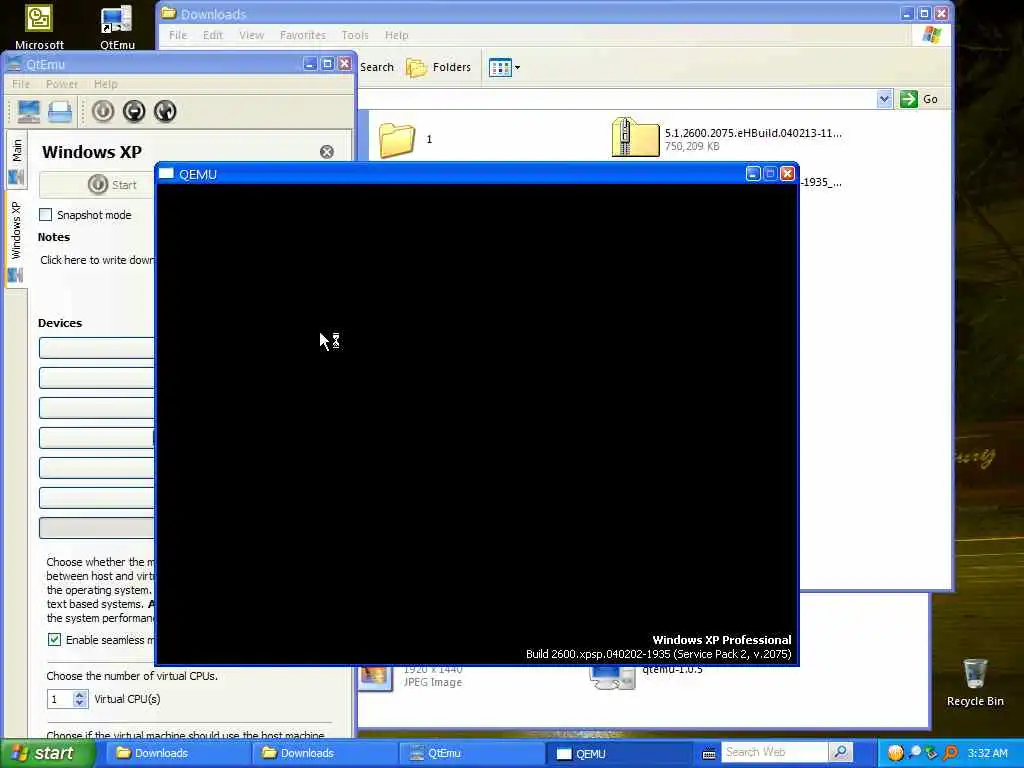Select the JPEG Image thumbnail in rear Downloads window
This screenshot has width=1024, height=768.
(x=374, y=678)
